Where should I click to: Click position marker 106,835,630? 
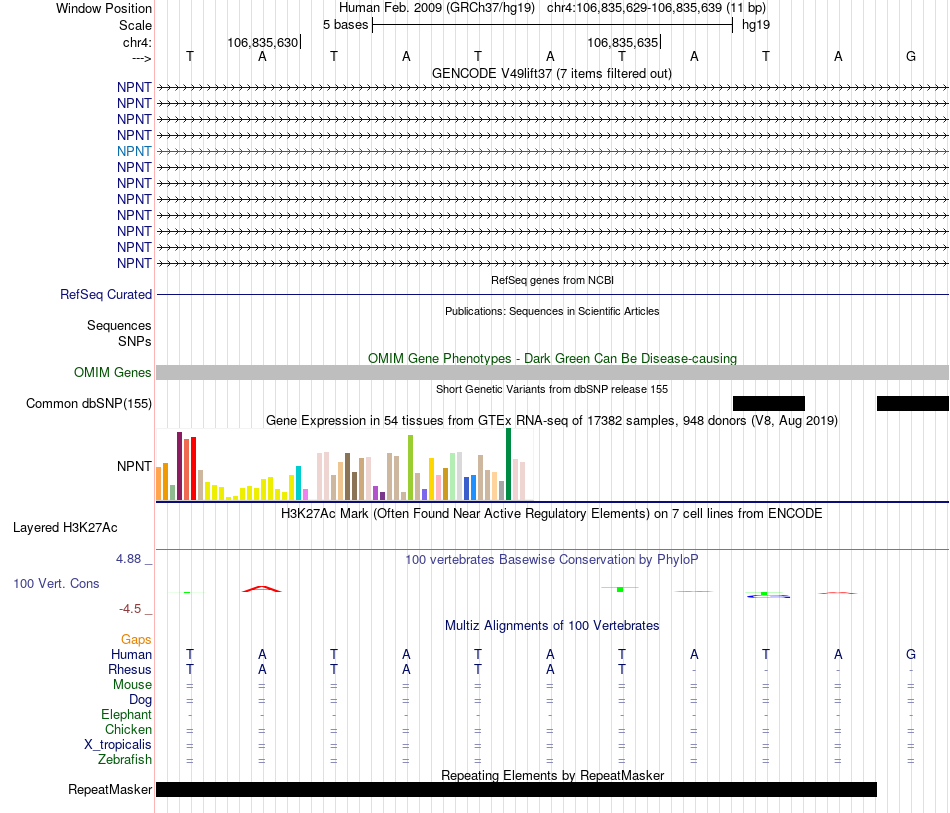click(263, 42)
